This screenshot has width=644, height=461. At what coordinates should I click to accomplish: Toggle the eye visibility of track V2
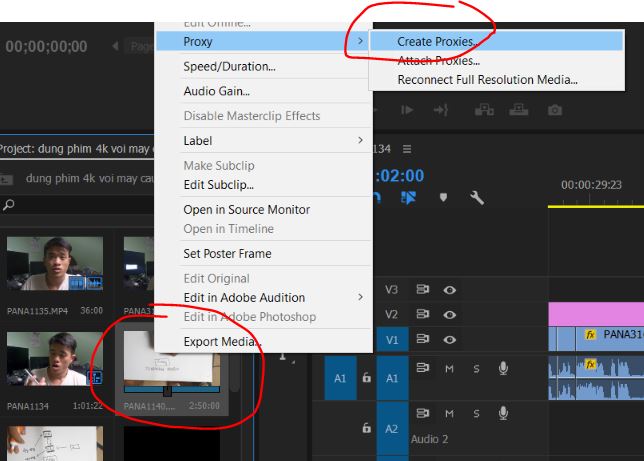click(450, 315)
